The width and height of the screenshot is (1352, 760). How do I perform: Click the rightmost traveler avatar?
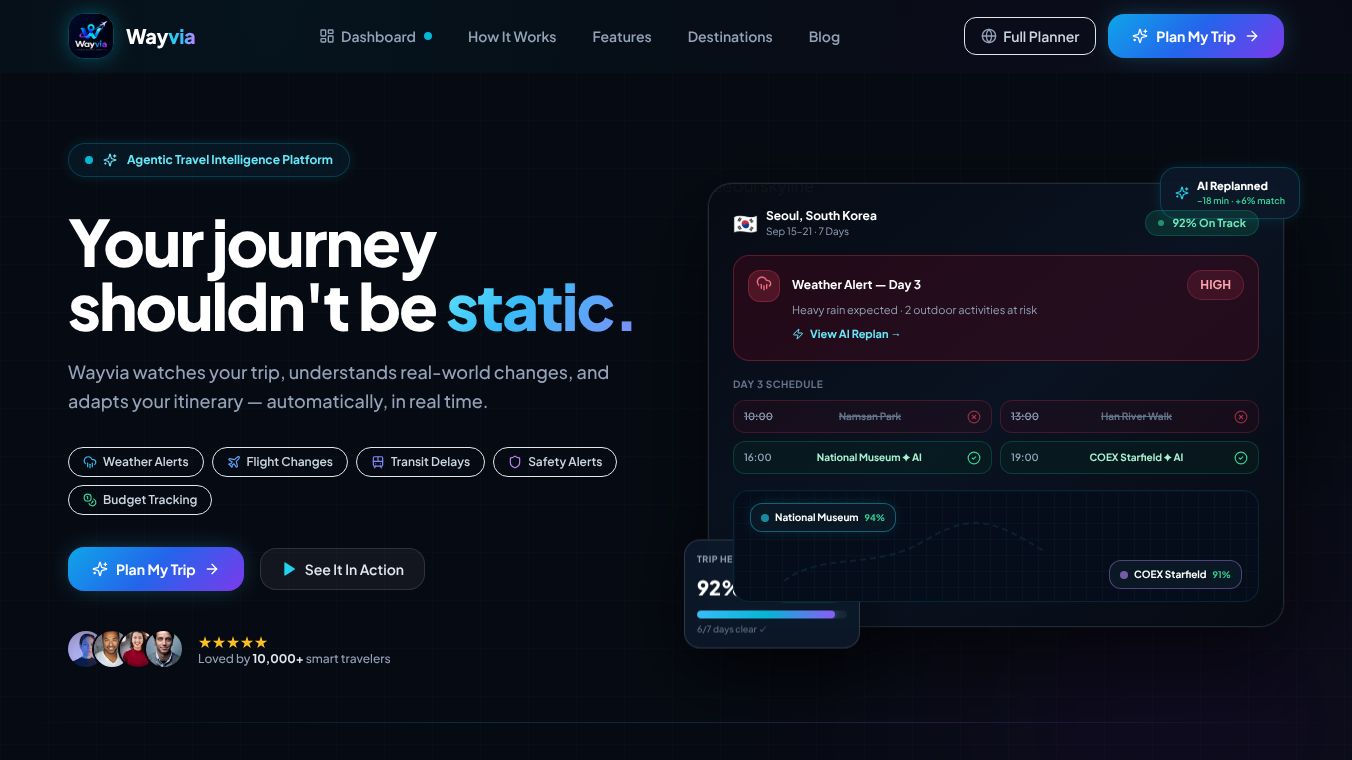pyautogui.click(x=164, y=649)
